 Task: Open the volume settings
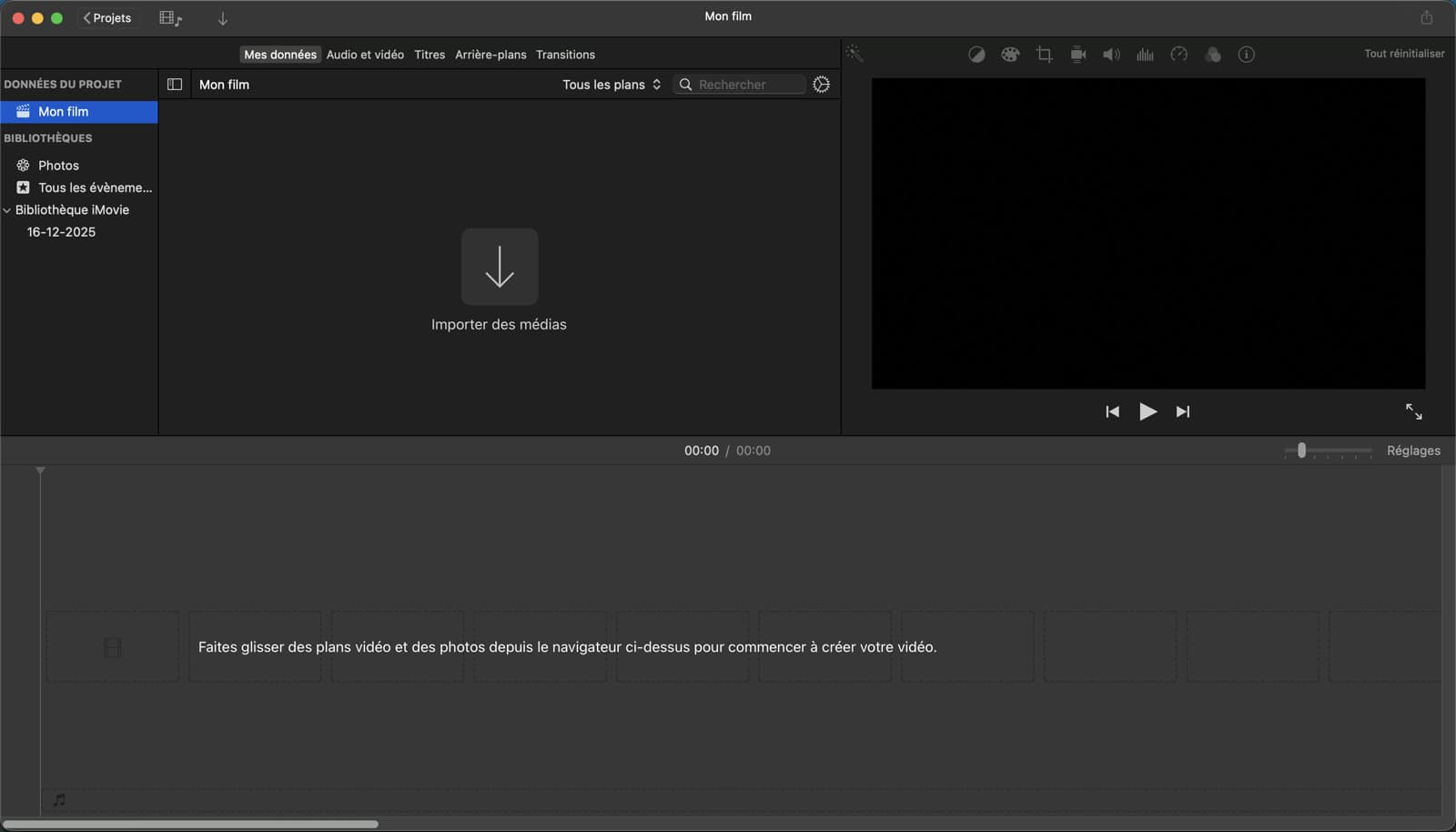click(1111, 55)
